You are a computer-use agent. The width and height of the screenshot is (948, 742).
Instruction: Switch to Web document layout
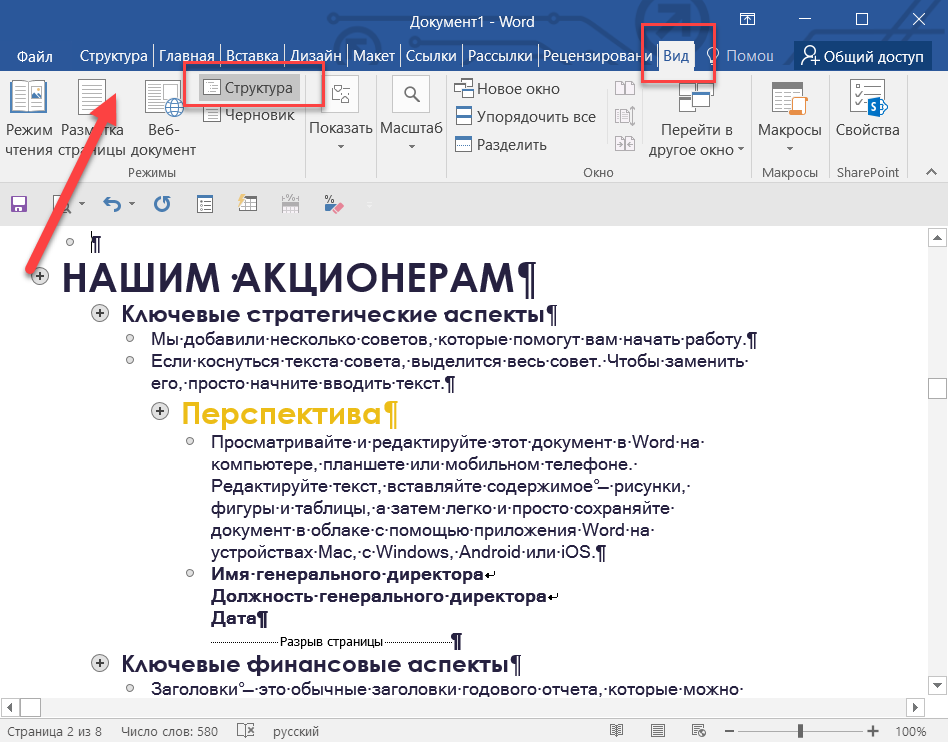(x=163, y=119)
